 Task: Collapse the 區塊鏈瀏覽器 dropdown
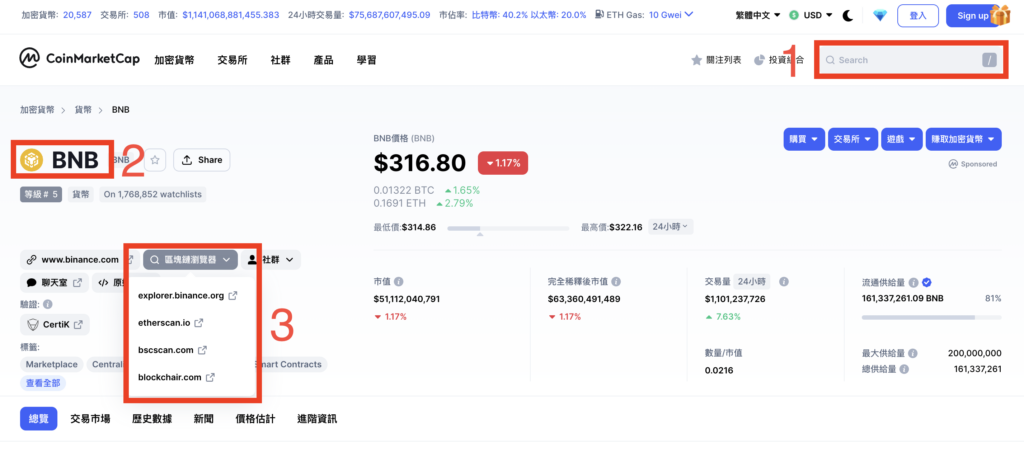[x=190, y=260]
